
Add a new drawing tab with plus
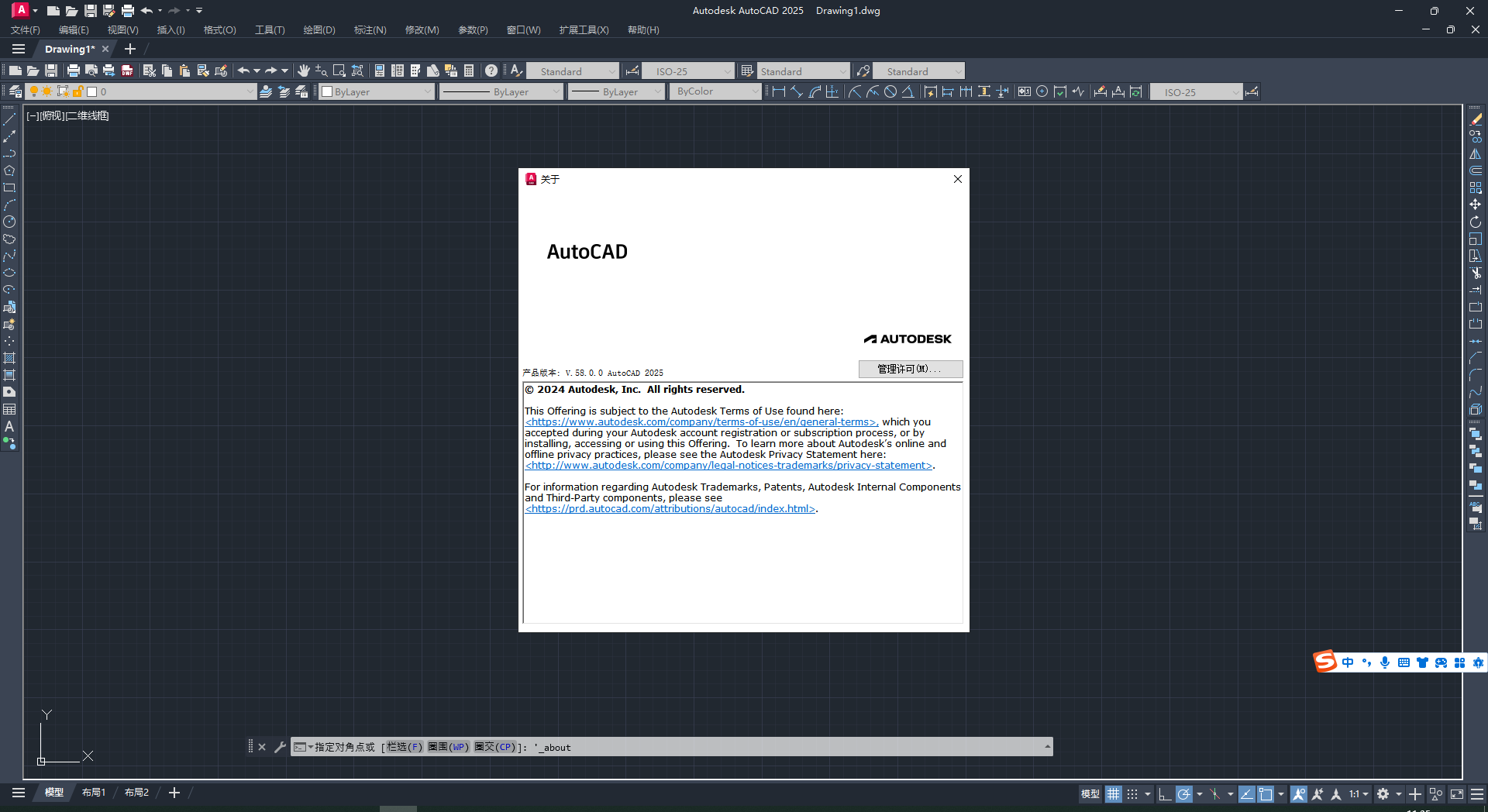130,49
